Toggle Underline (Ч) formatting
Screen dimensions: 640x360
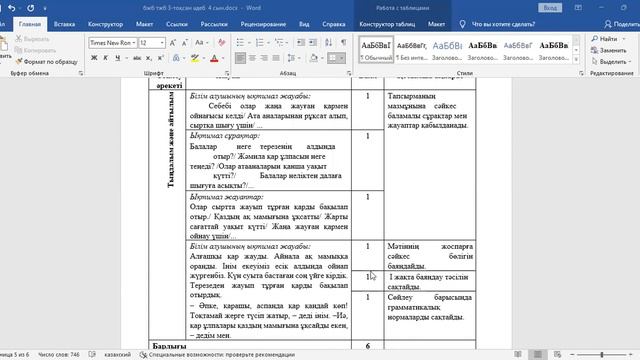pos(118,58)
